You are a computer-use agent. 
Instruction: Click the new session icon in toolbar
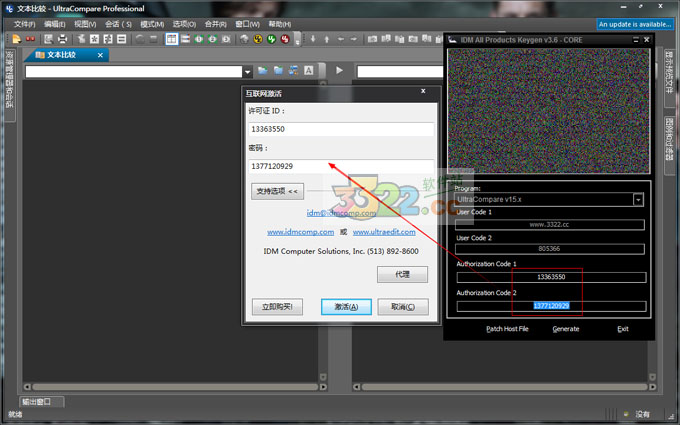16,39
